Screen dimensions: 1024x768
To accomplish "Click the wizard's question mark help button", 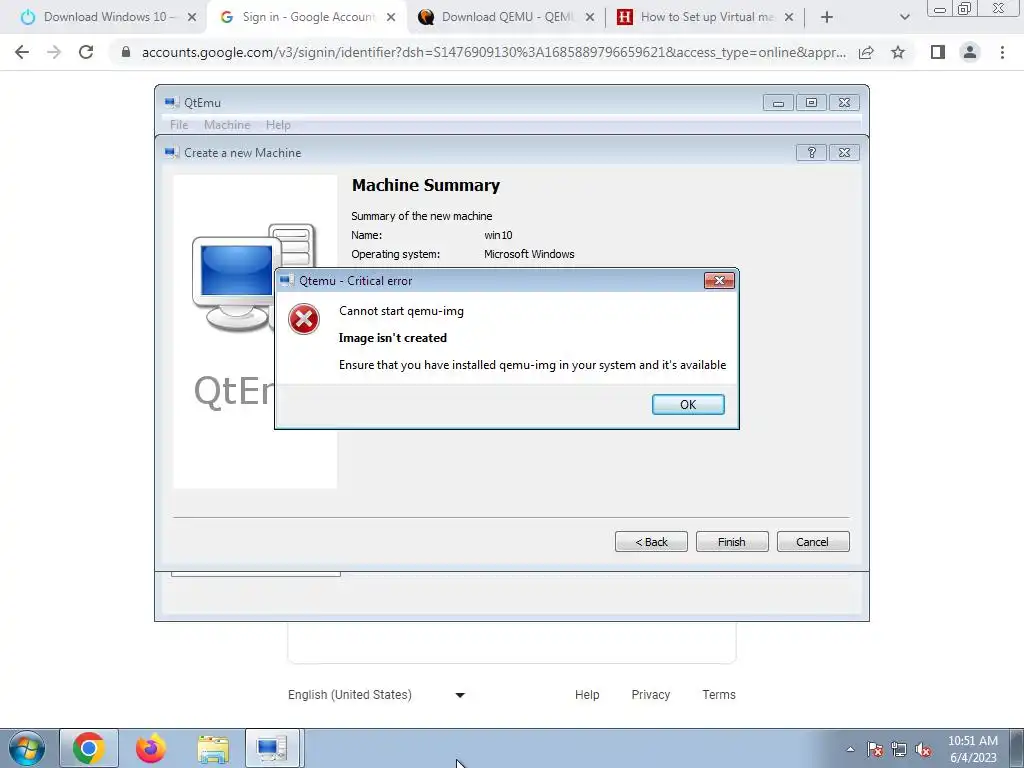I will (811, 152).
